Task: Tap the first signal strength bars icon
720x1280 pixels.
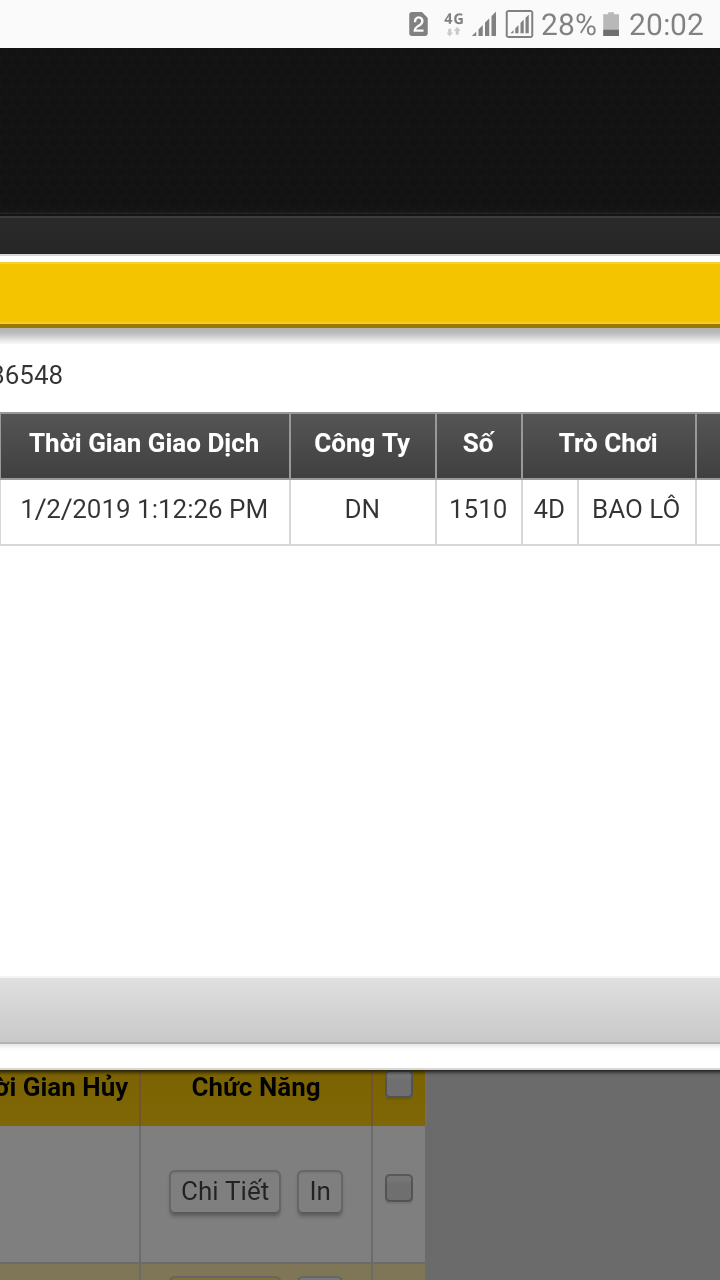Action: (x=485, y=24)
